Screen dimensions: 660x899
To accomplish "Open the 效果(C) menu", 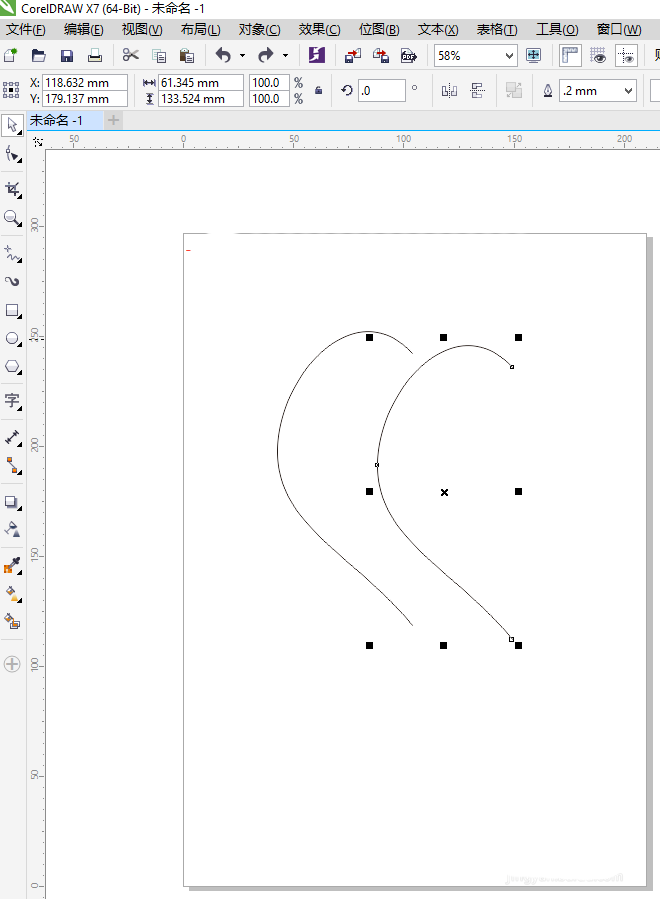I will click(319, 29).
